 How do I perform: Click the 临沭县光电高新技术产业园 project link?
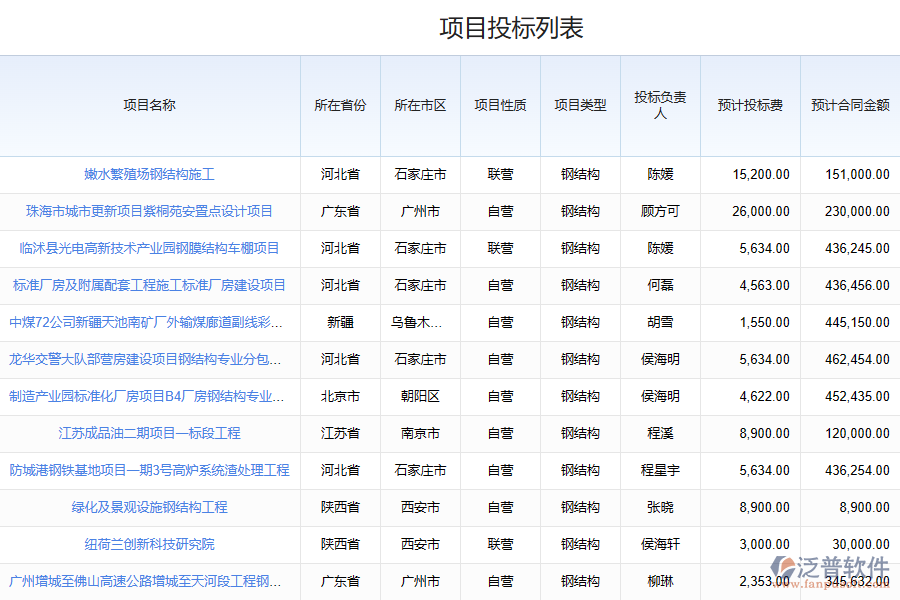[x=150, y=248]
